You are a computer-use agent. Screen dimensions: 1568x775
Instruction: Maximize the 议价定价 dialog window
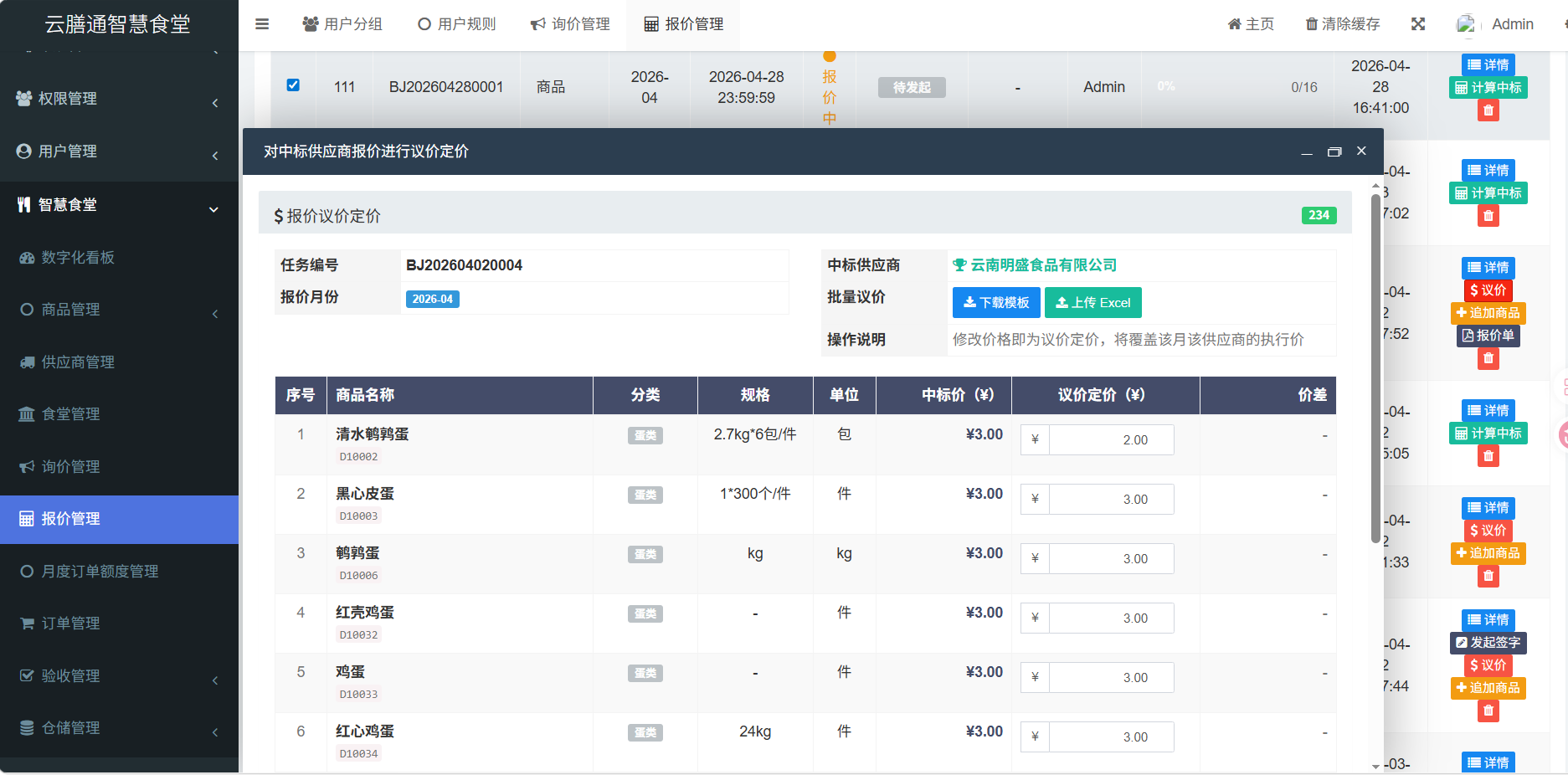point(1334,151)
